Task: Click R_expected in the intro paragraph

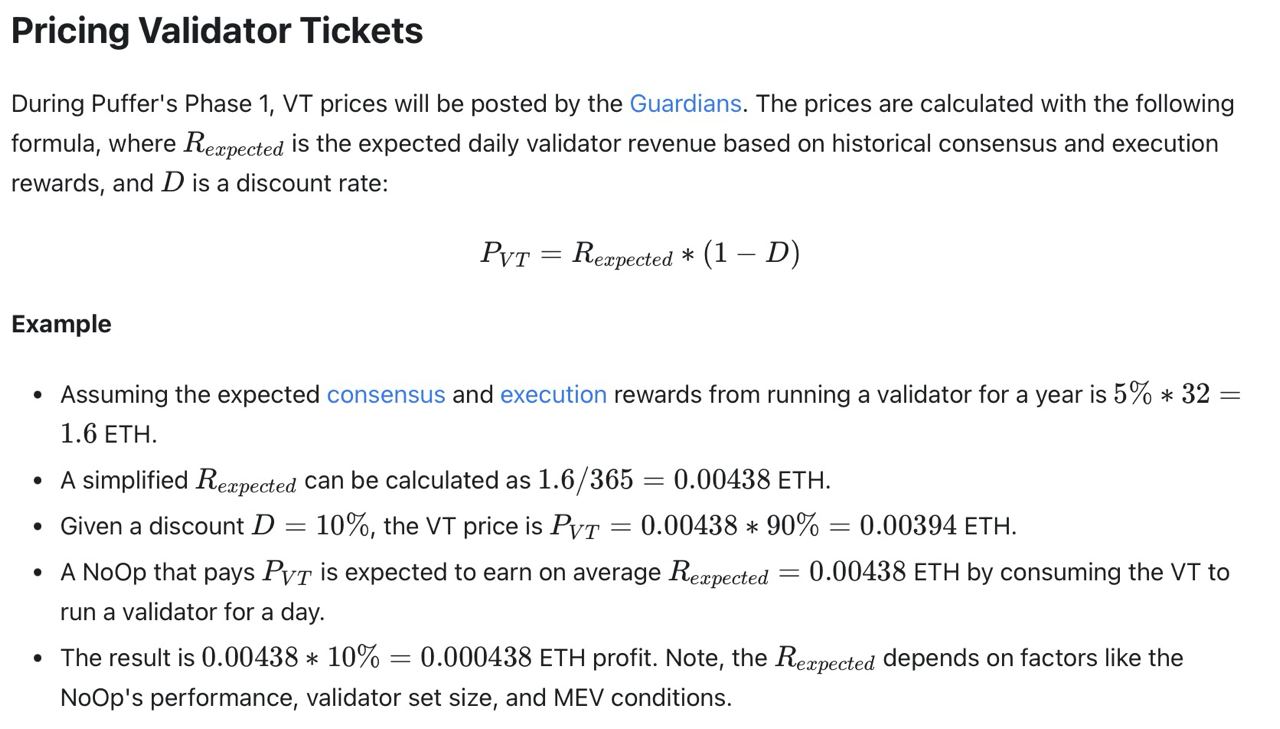Action: pos(233,145)
